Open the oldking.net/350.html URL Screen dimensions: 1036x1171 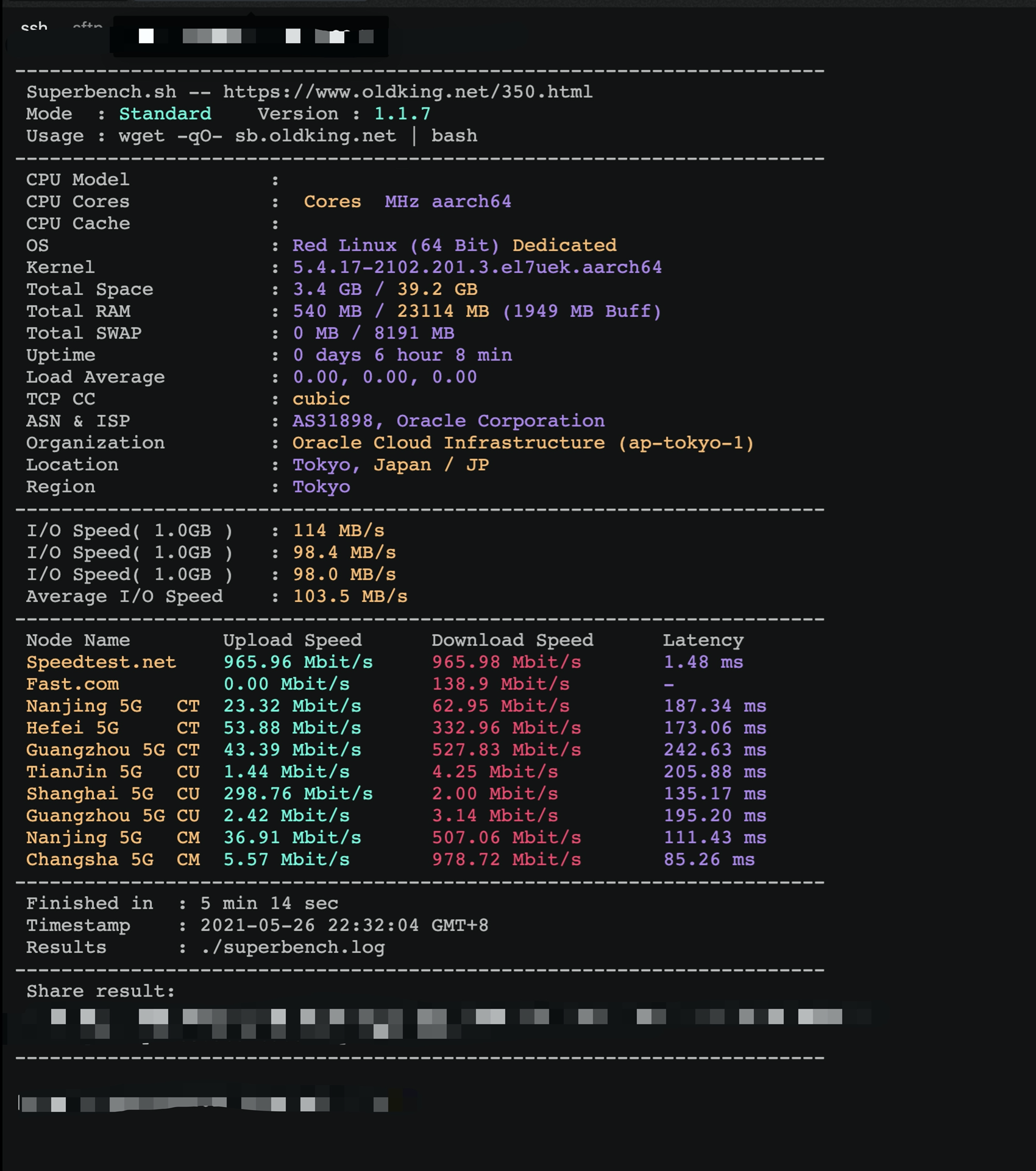(408, 92)
